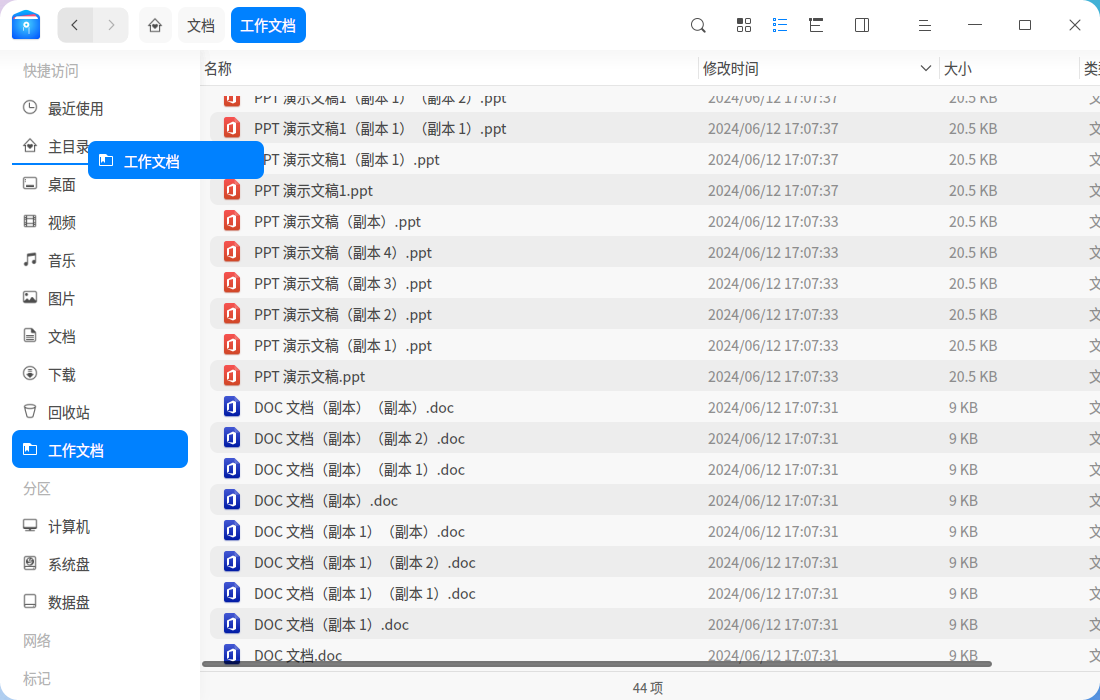The width and height of the screenshot is (1100, 700).
Task: Go forward using the navigation arrow
Action: point(111,24)
